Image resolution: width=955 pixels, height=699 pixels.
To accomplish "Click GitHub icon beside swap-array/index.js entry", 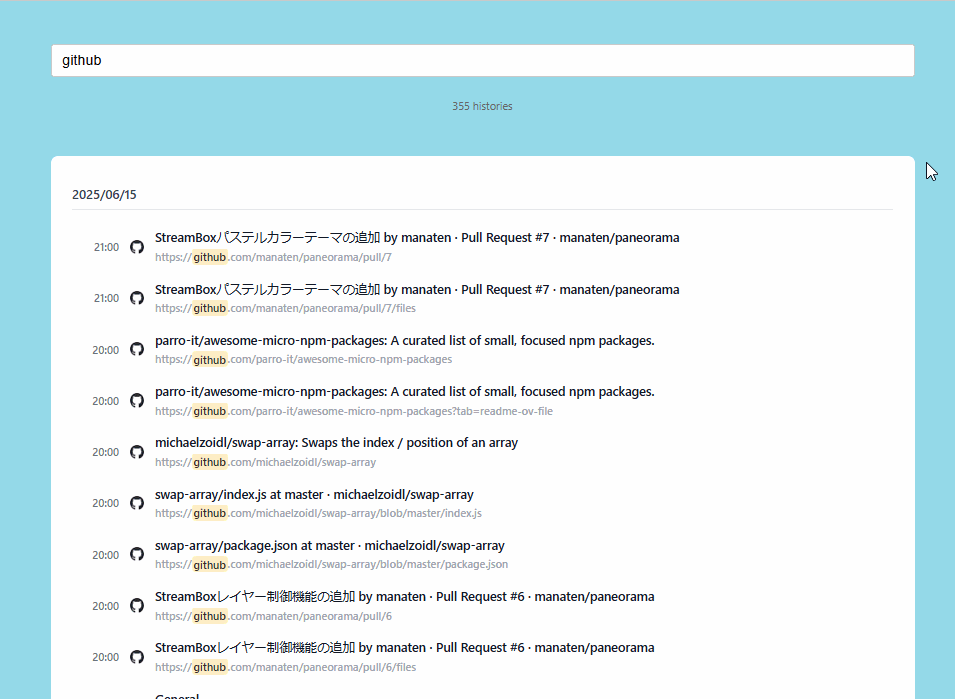I will [x=137, y=503].
